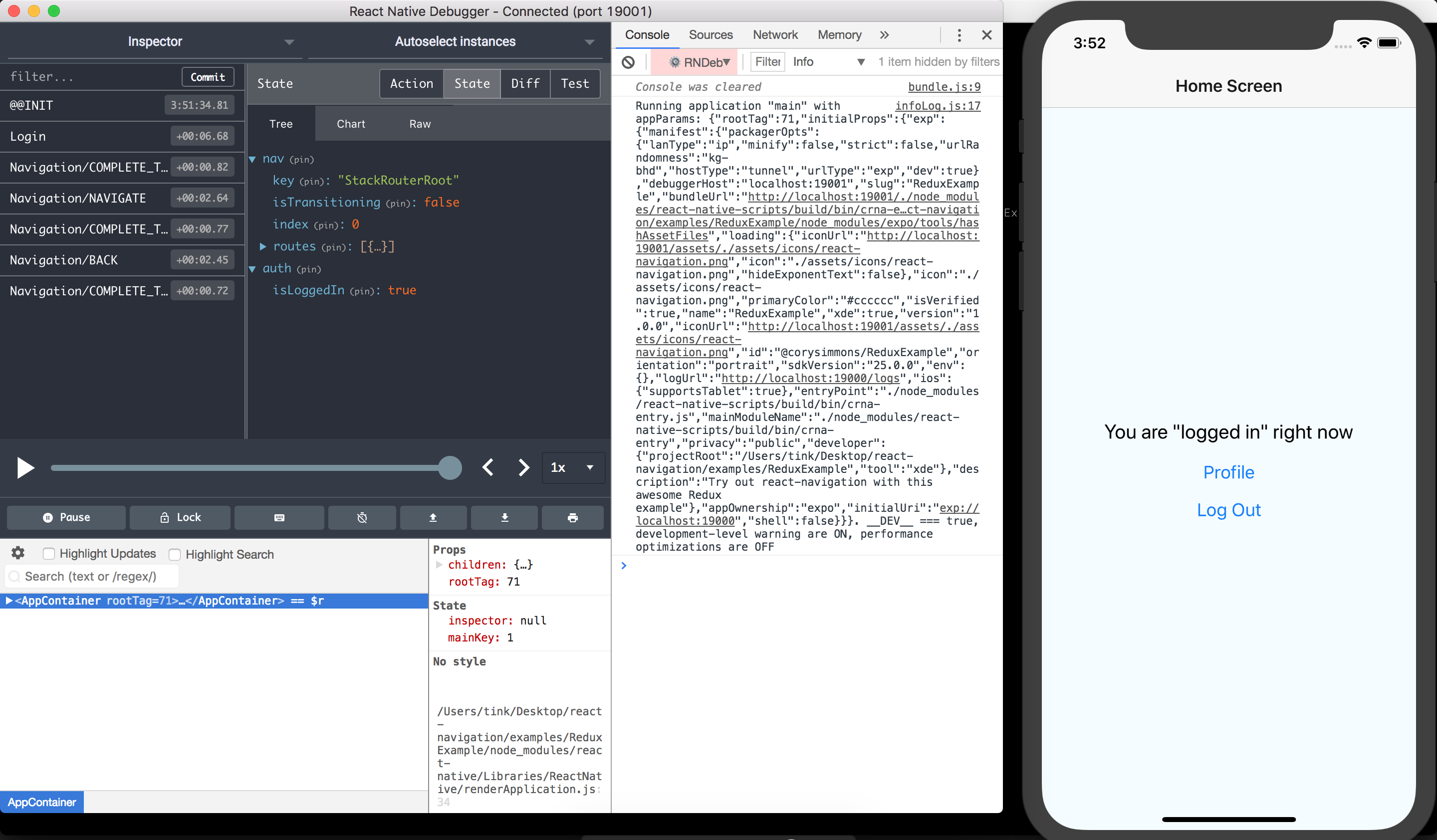The width and height of the screenshot is (1437, 840).
Task: Switch to the Network tab
Action: (x=774, y=35)
